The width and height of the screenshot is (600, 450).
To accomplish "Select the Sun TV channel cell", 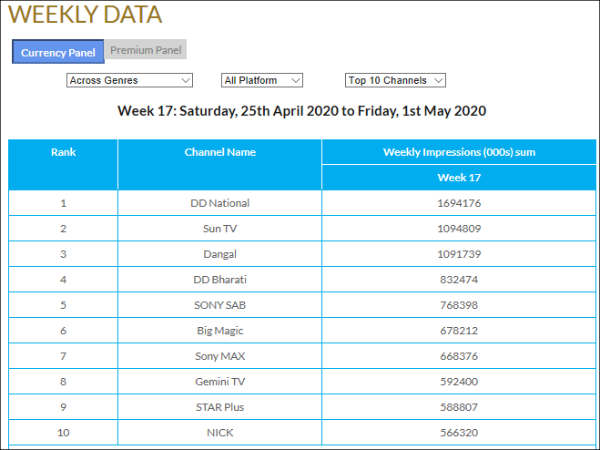I will pyautogui.click(x=220, y=228).
